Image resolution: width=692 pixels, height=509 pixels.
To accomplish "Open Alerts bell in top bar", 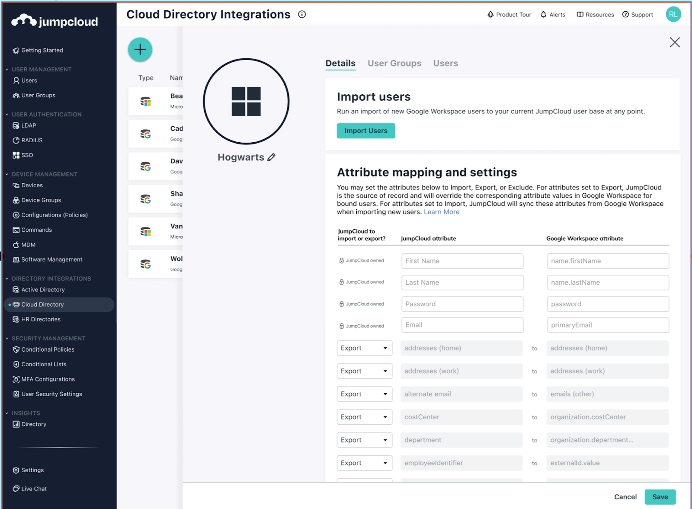I will [552, 15].
